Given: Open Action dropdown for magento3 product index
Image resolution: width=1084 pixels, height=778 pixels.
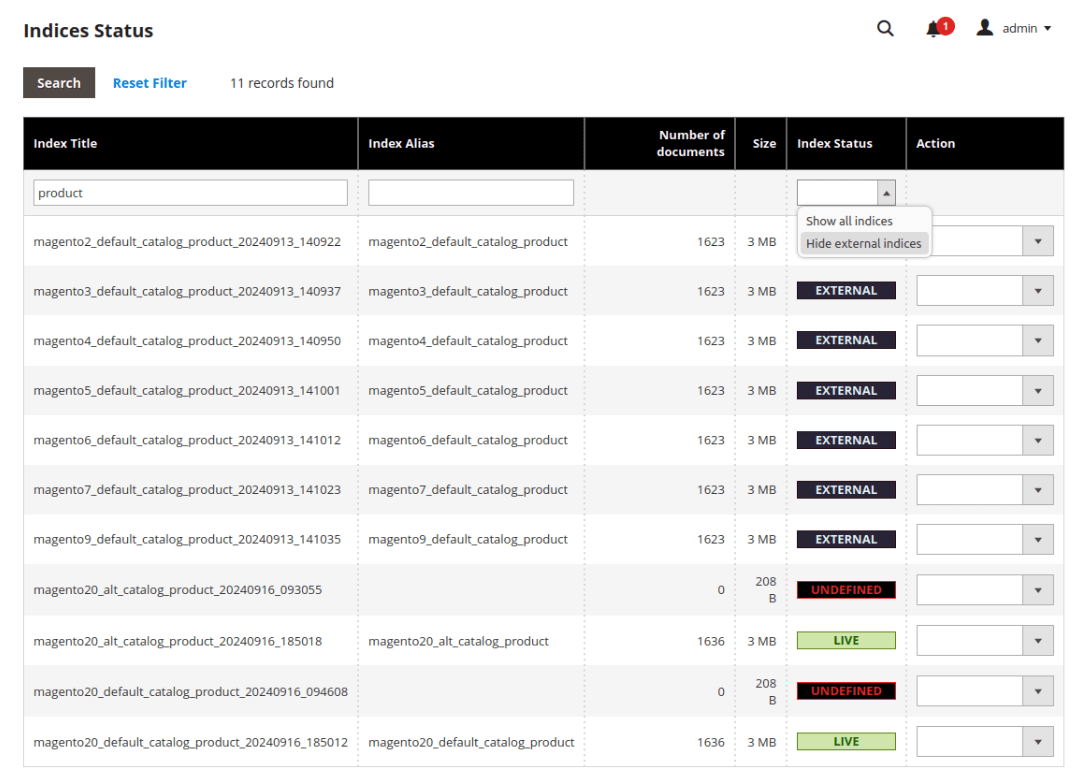Looking at the screenshot, I should (984, 291).
